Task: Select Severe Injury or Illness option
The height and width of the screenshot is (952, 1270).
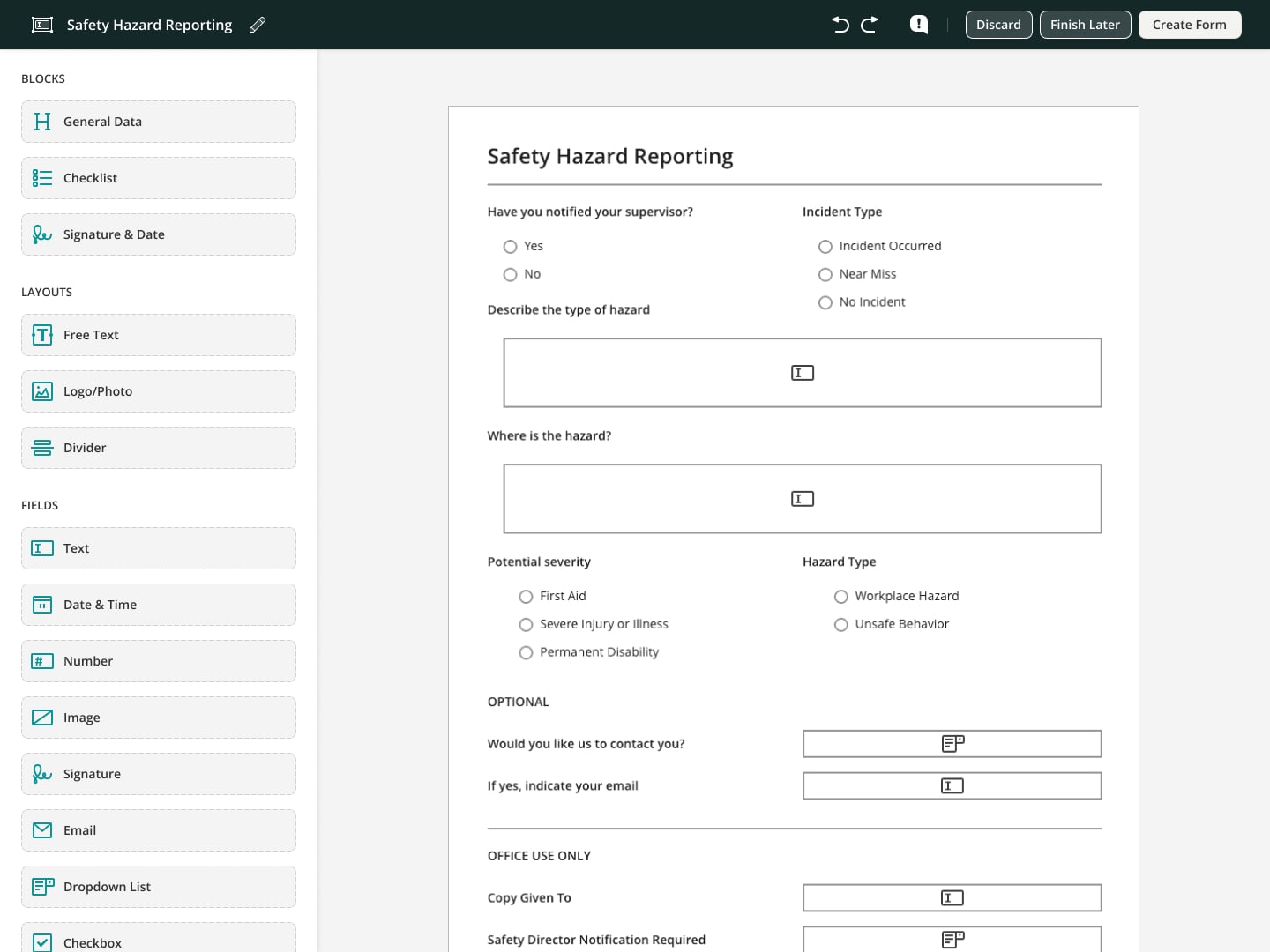Action: click(x=526, y=625)
